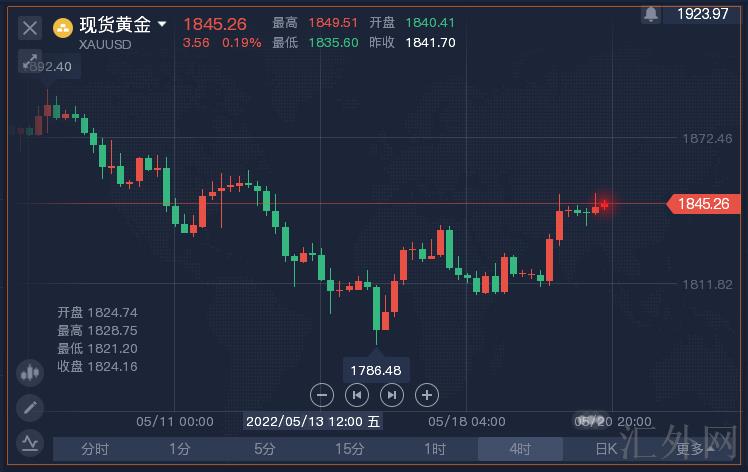Switch to the 日K timeframe
This screenshot has width=748, height=472.
point(605,450)
